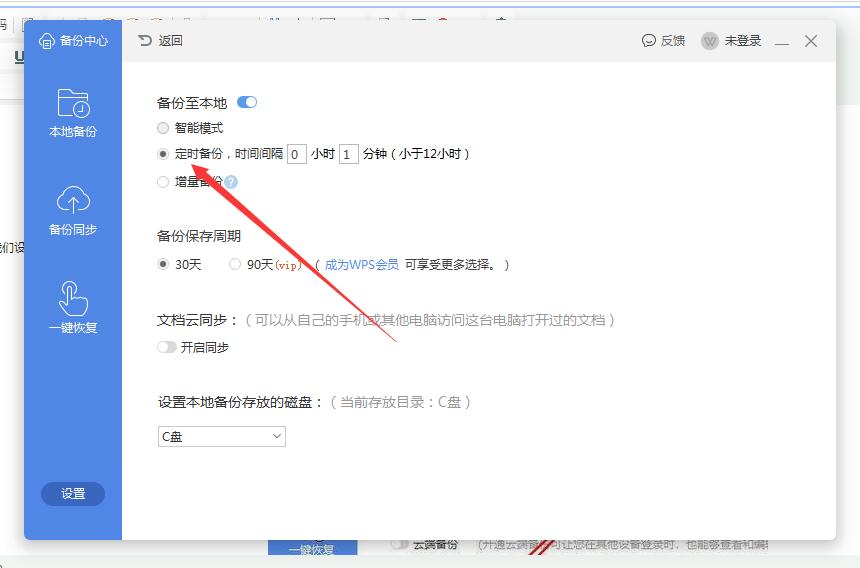This screenshot has height=568, width=860.
Task: Toggle 云端备份 in the background window
Action: (400, 544)
